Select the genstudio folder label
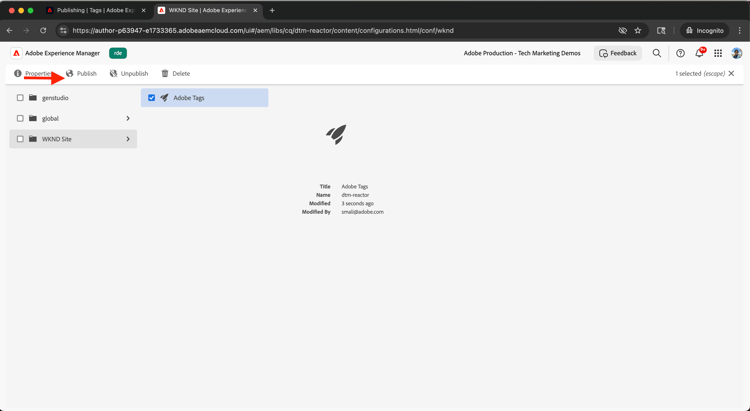The height and width of the screenshot is (411, 750). 55,98
